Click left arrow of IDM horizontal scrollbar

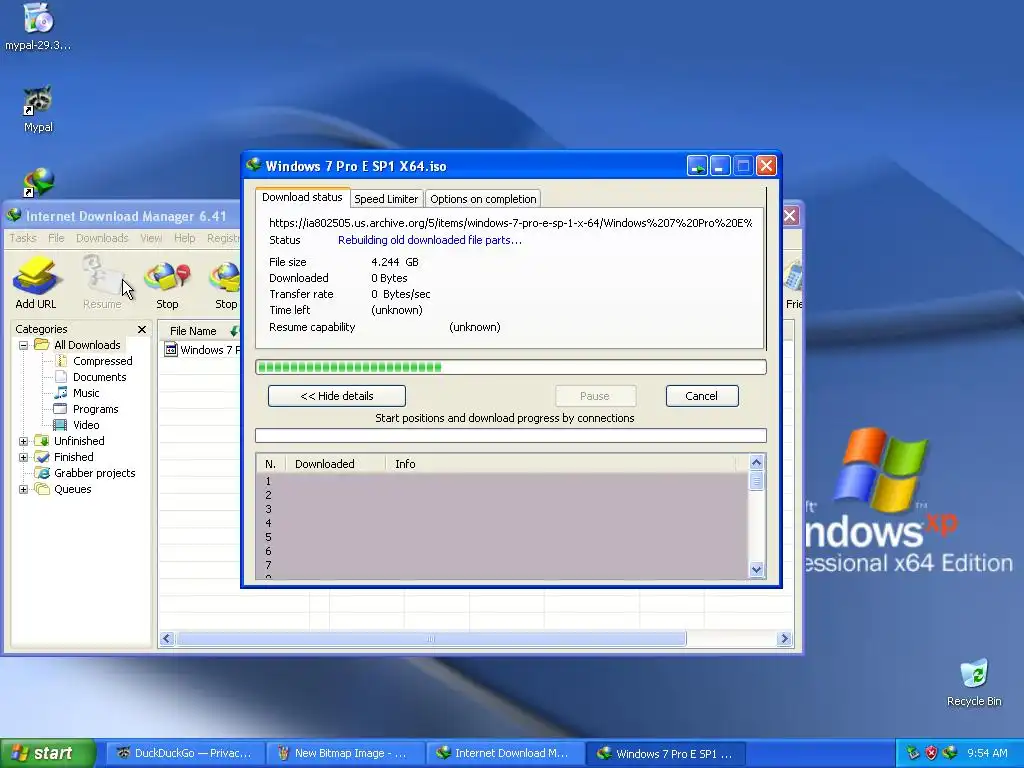pos(167,639)
